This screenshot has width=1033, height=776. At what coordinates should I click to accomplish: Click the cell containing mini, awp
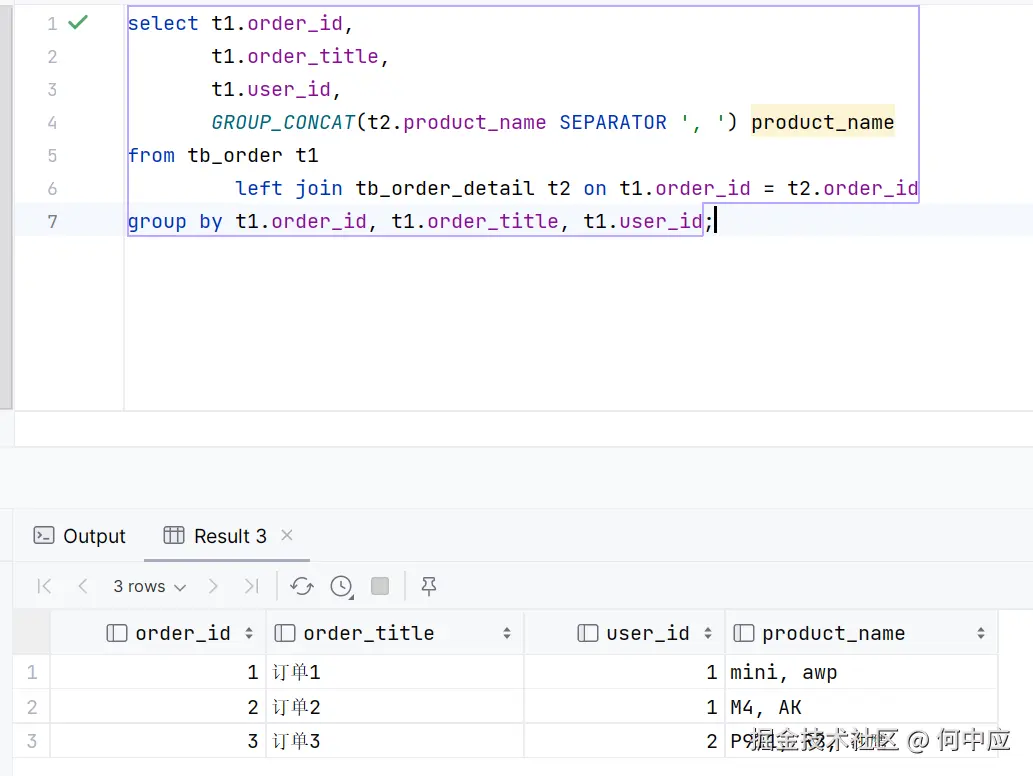[x=861, y=672]
